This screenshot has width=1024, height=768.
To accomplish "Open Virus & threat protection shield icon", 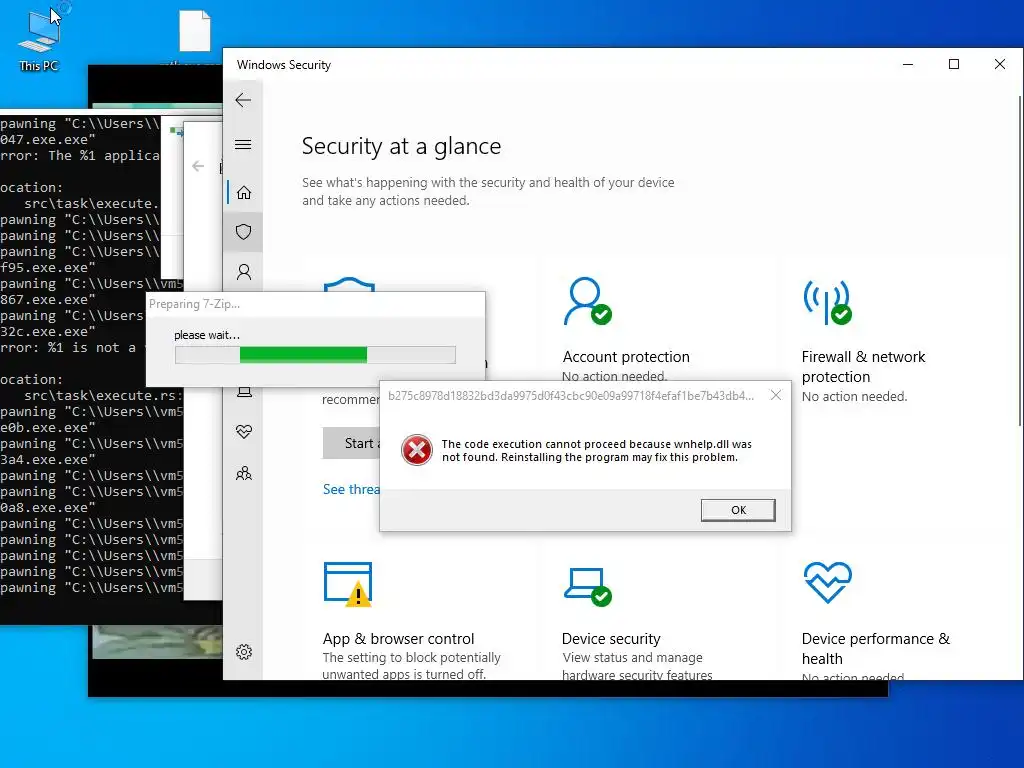I will pyautogui.click(x=244, y=232).
